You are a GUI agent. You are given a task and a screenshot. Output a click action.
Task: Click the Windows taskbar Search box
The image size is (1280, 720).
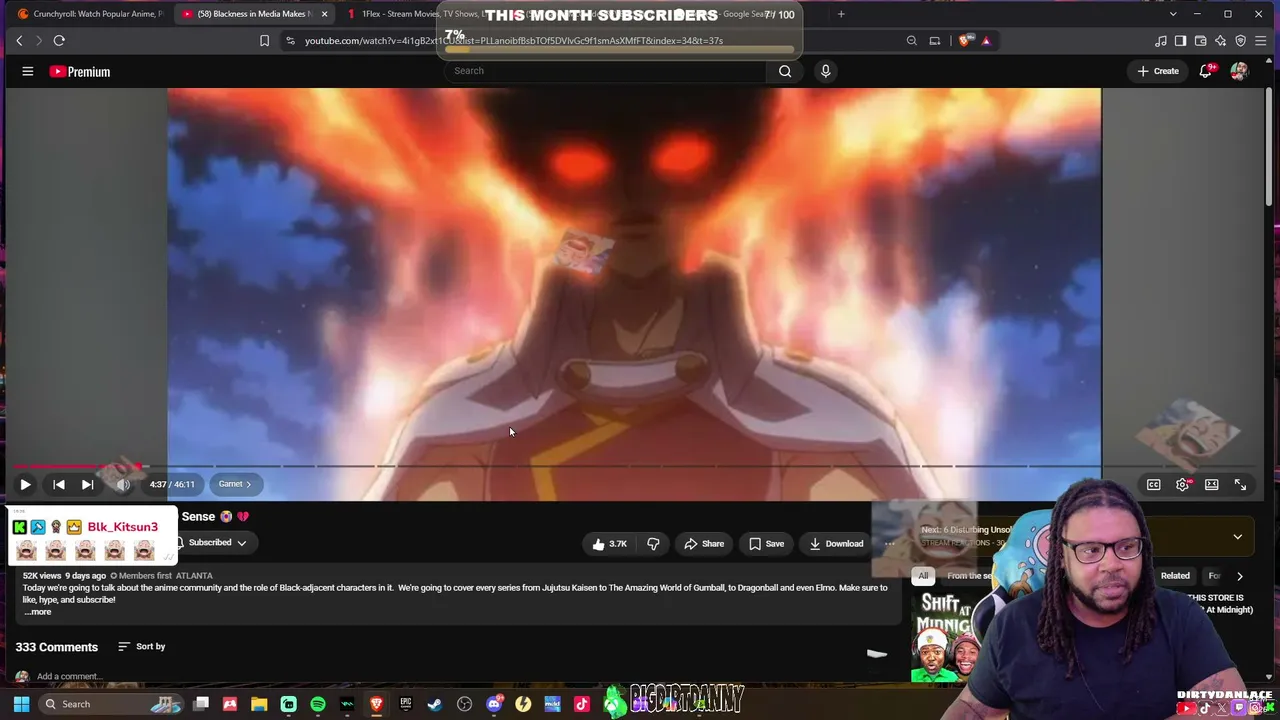click(x=112, y=704)
